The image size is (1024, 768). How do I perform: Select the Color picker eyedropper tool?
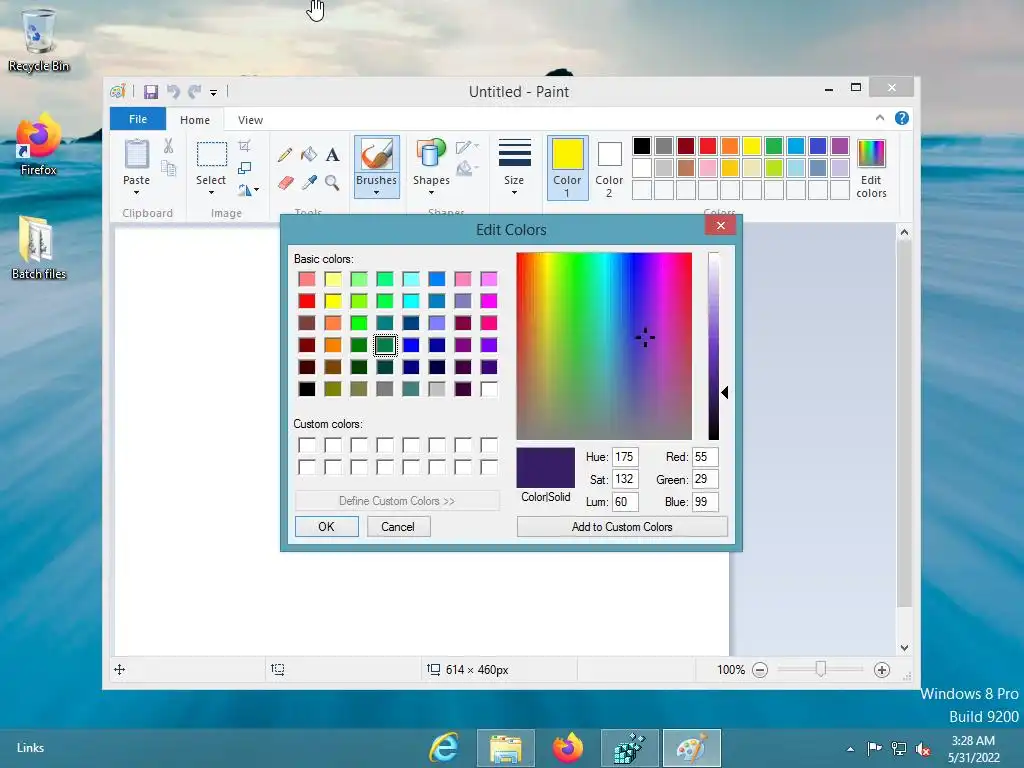point(309,182)
